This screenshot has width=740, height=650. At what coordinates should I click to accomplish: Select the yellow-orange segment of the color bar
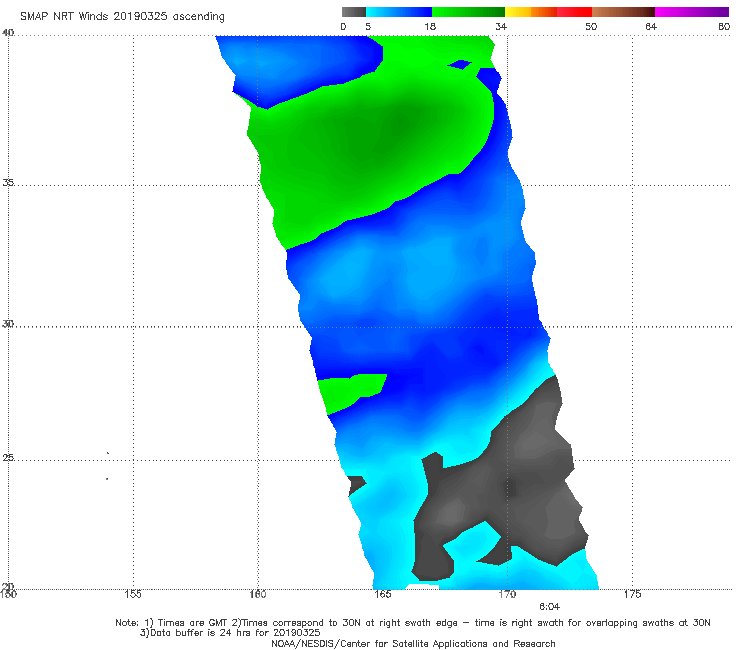coord(531,12)
